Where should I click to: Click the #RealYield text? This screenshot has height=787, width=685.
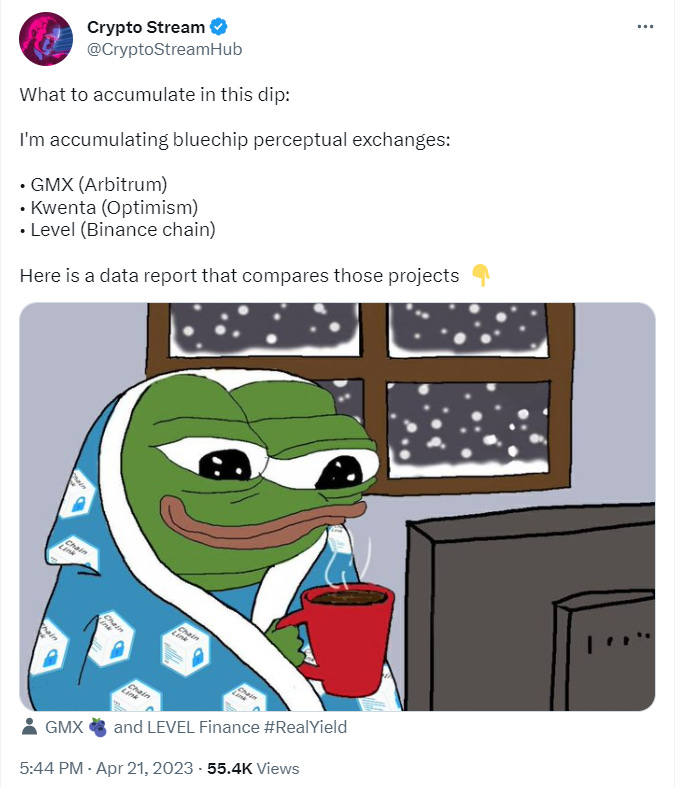click(x=306, y=727)
